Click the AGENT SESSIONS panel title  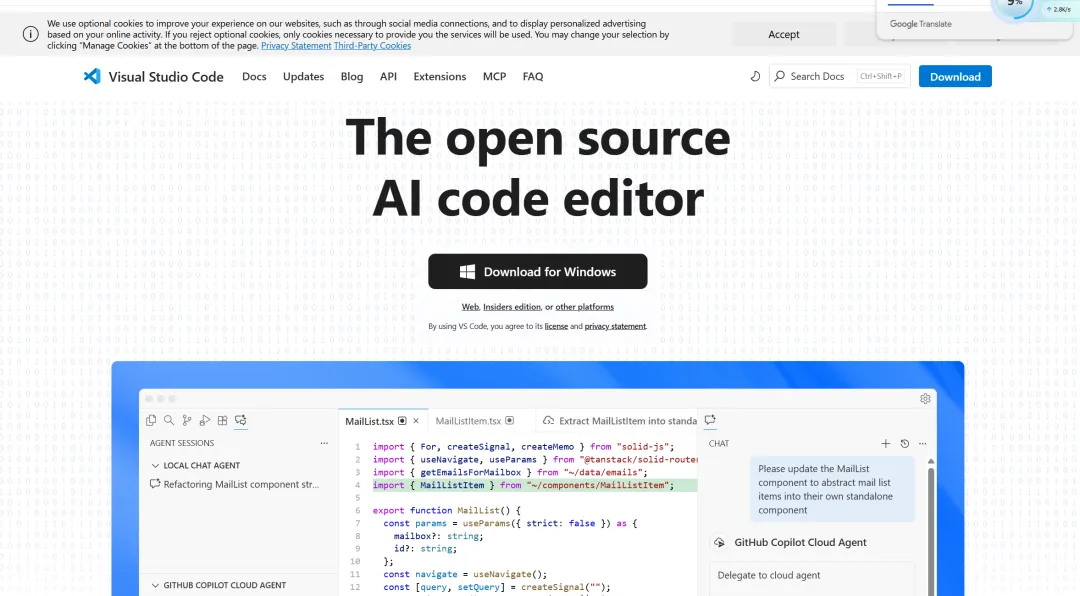coord(182,443)
